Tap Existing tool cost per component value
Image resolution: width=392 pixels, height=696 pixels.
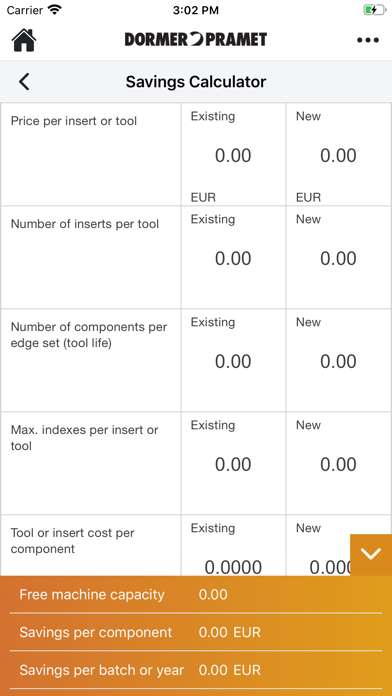233,567
